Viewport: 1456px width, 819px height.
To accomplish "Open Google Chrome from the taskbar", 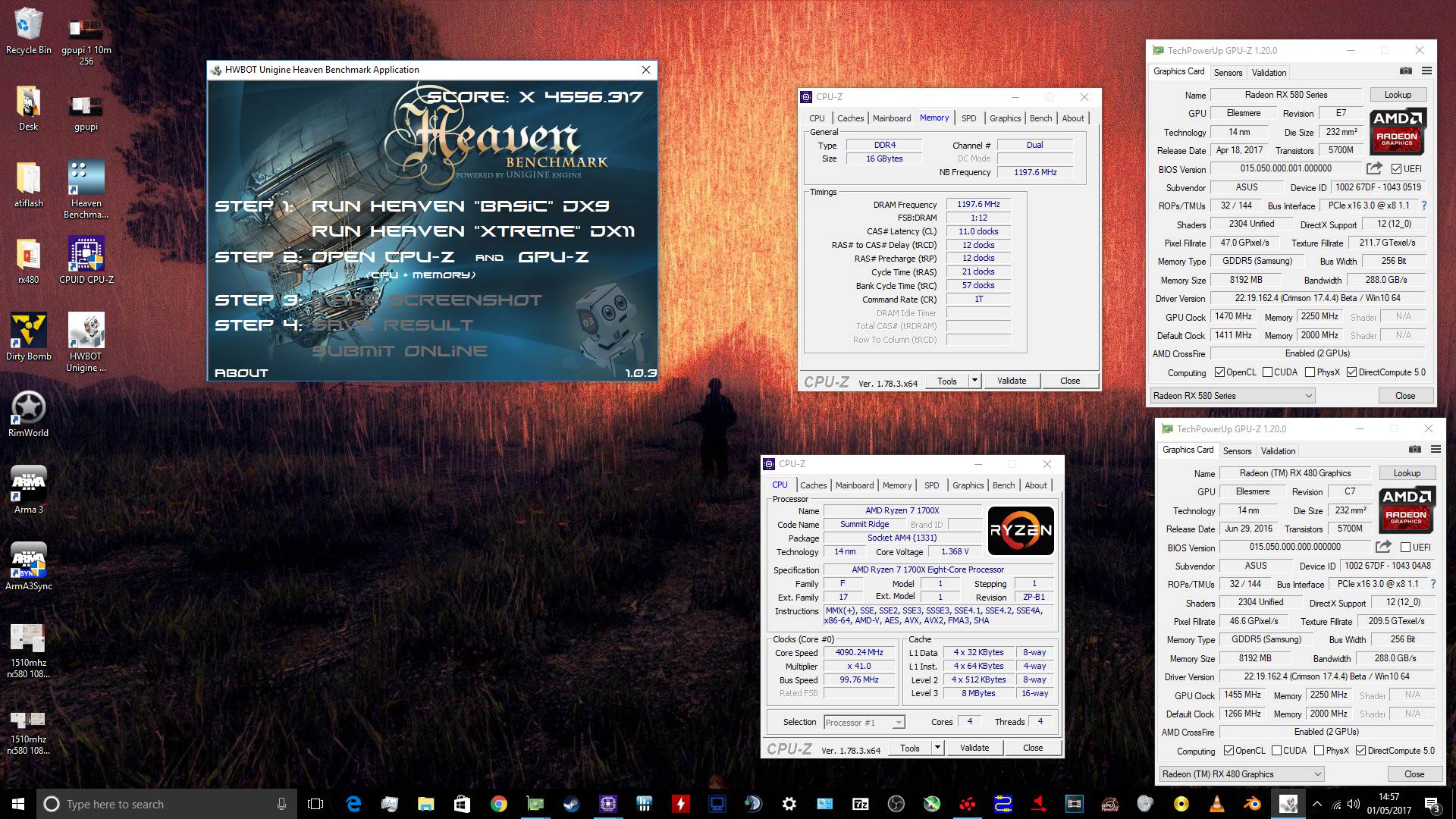I will (498, 804).
